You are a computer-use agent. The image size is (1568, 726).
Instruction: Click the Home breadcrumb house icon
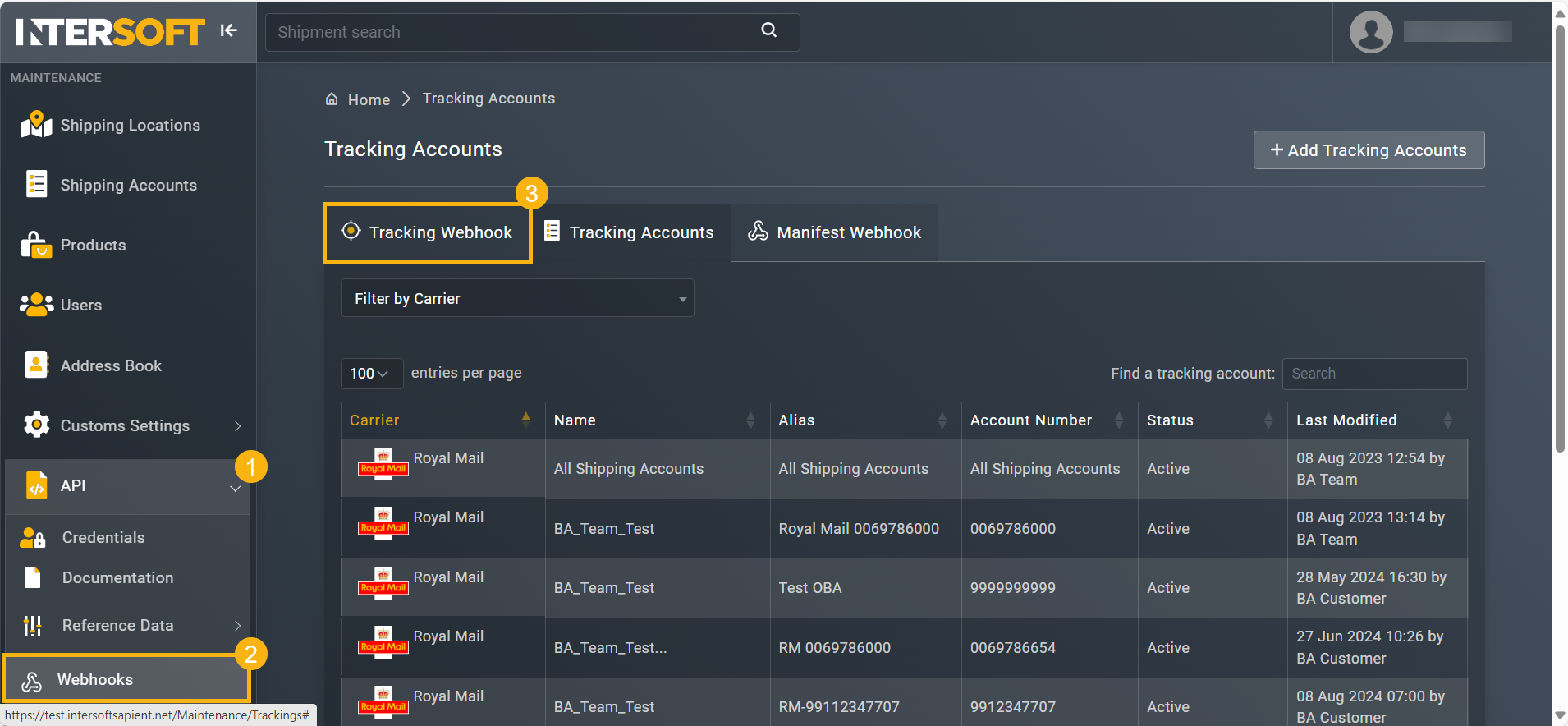[332, 99]
